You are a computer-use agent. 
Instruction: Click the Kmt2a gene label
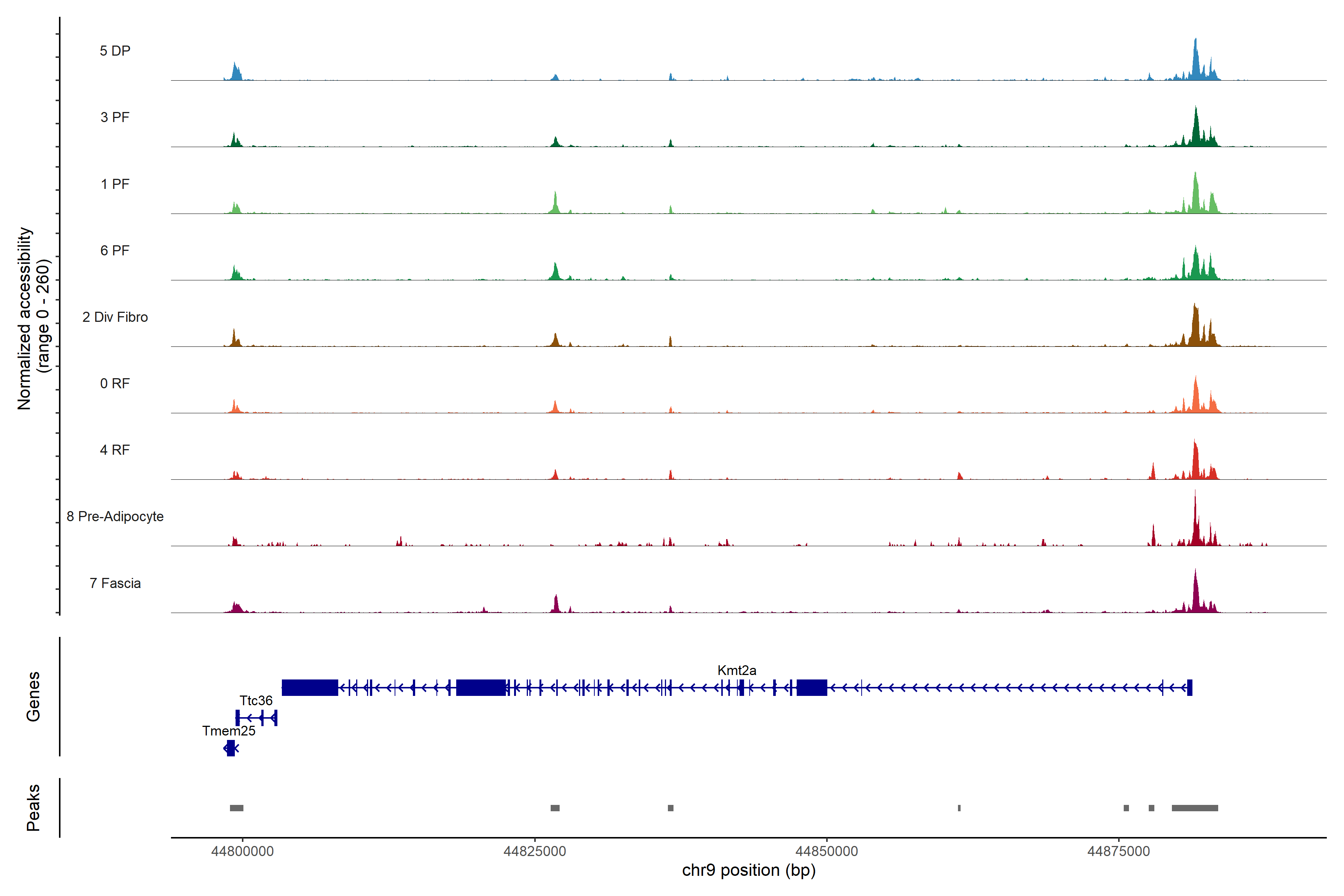click(737, 670)
